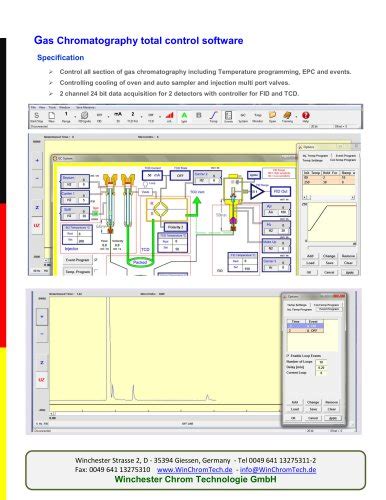
Task: Select the 'OFF' event row in events table
Action: point(305,330)
